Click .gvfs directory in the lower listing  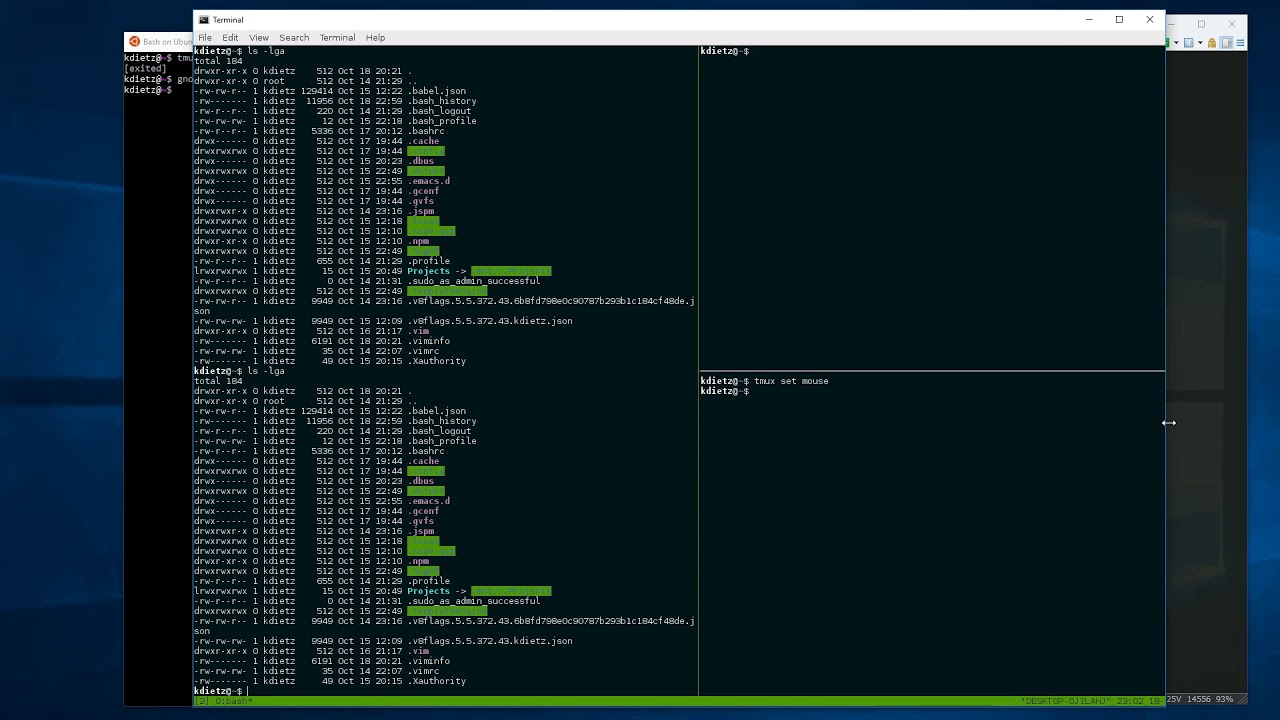[421, 521]
